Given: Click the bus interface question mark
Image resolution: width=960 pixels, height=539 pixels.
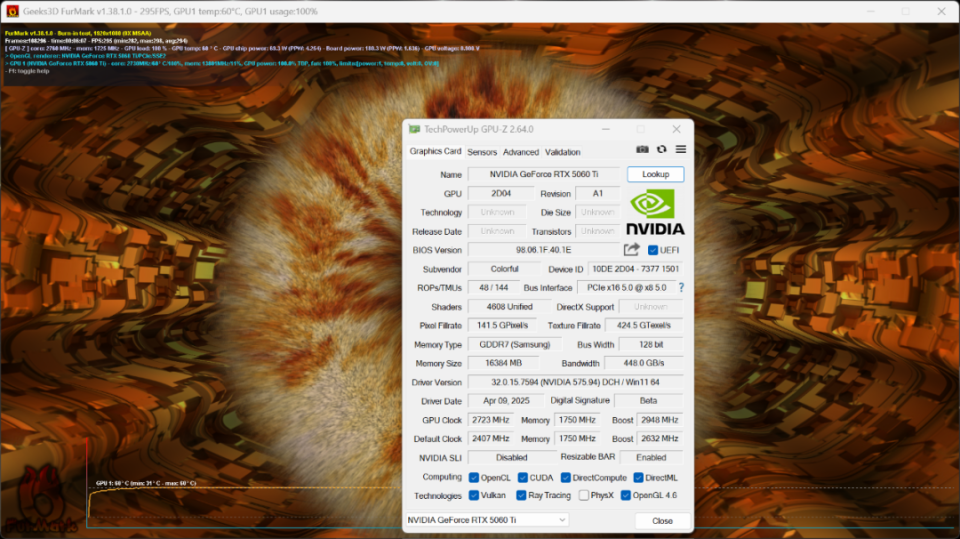Looking at the screenshot, I should [681, 287].
